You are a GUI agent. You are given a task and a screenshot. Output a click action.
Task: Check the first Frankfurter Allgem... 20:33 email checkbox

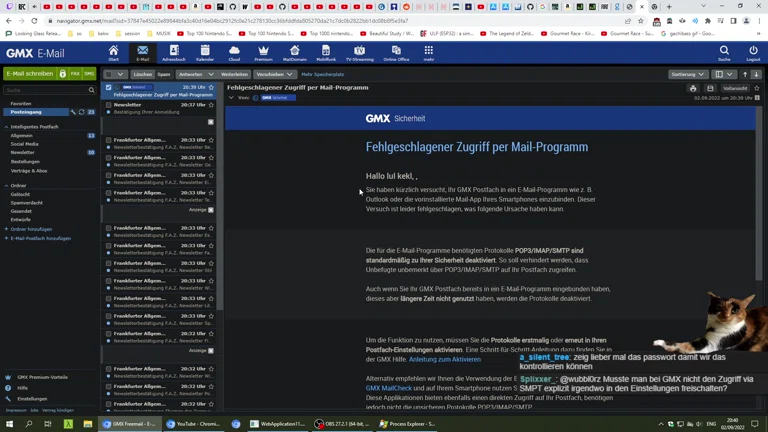109,140
